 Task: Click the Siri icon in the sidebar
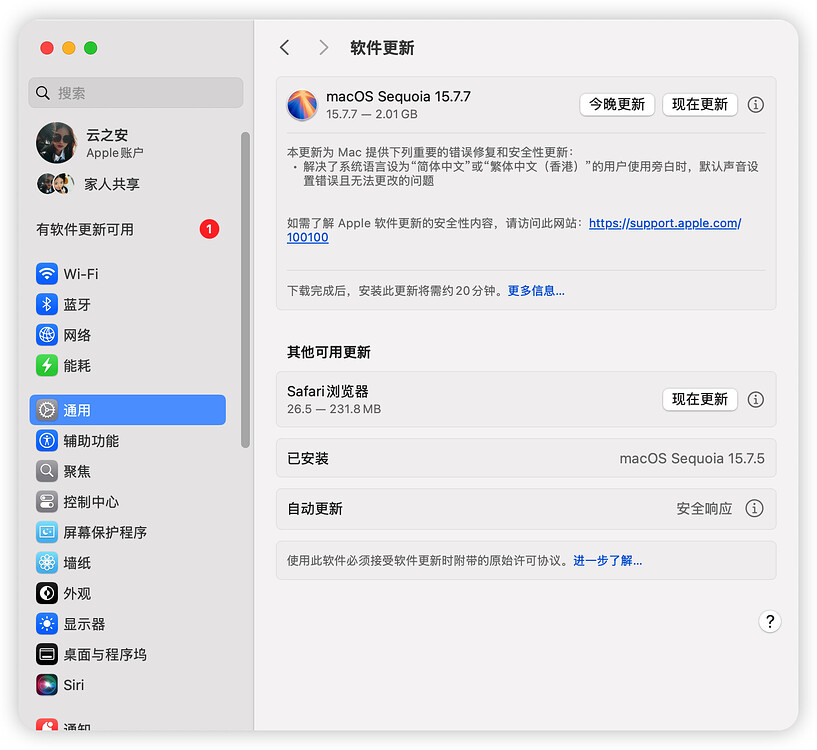47,685
